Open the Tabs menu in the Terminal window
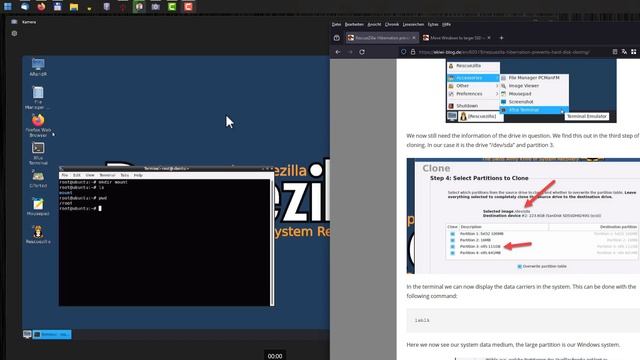The image size is (640, 360). 124,175
